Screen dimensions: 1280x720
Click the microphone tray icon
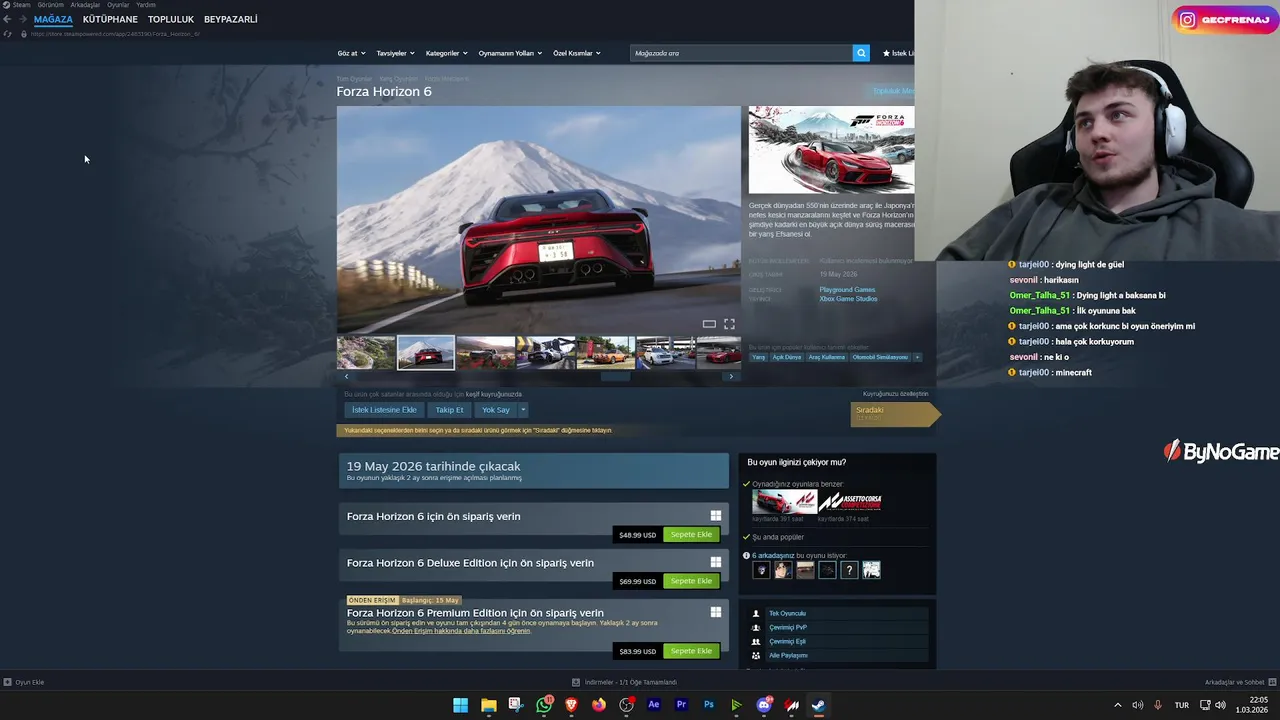[x=1158, y=705]
